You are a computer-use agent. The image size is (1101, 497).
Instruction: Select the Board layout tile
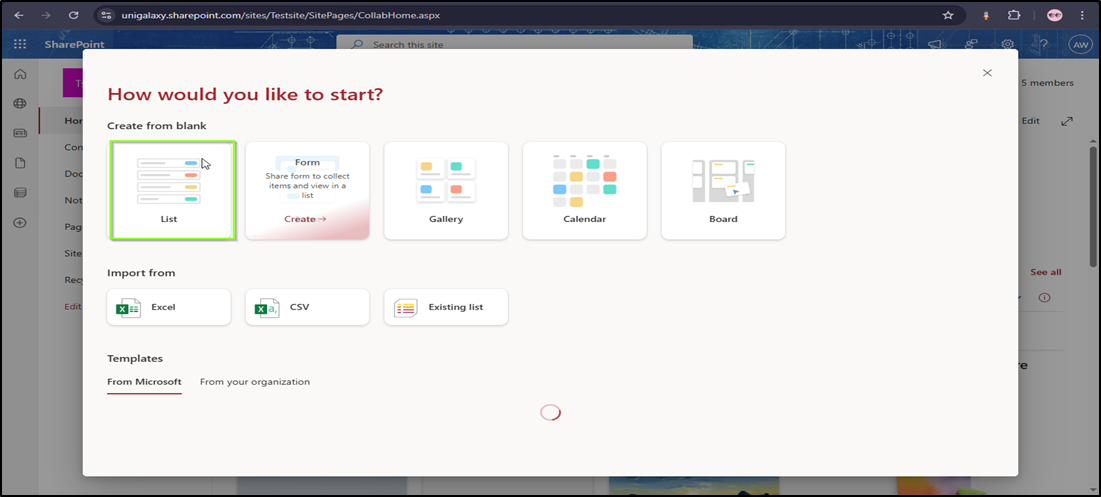tap(723, 190)
